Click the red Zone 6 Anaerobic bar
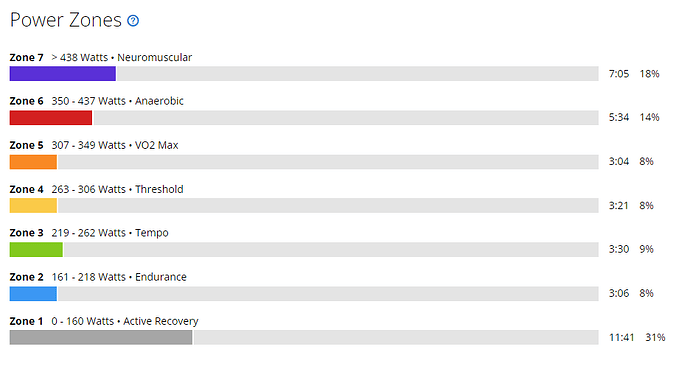This screenshot has height=366, width=690. pyautogui.click(x=51, y=117)
